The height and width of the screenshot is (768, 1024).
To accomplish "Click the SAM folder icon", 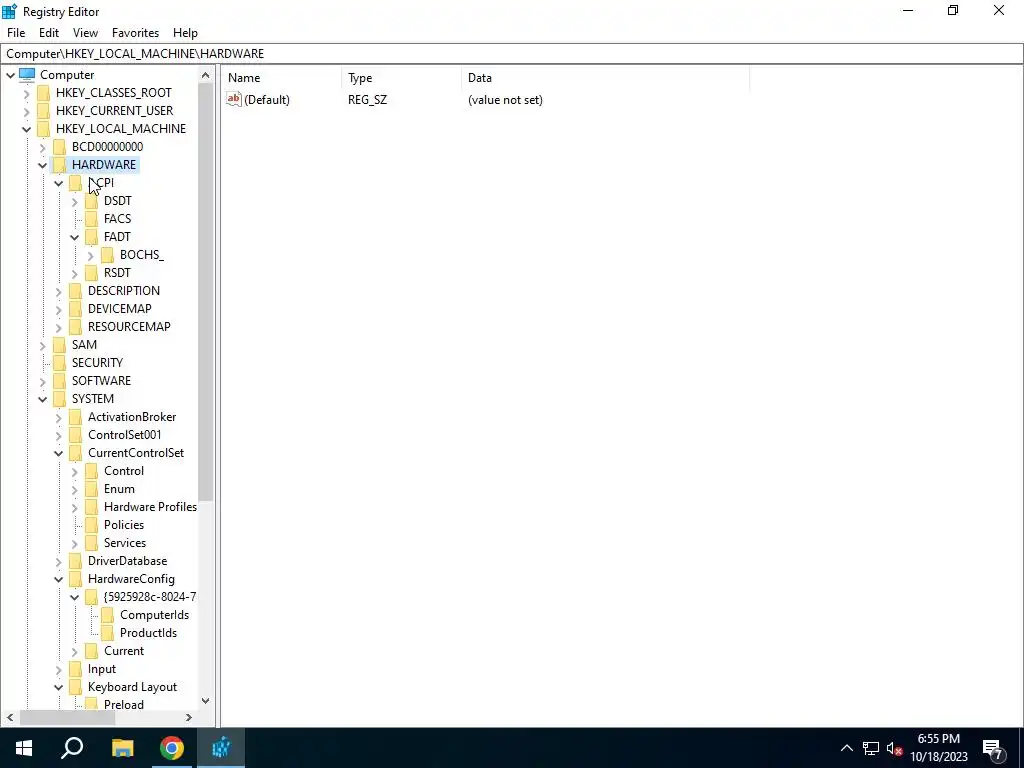I will pos(59,345).
